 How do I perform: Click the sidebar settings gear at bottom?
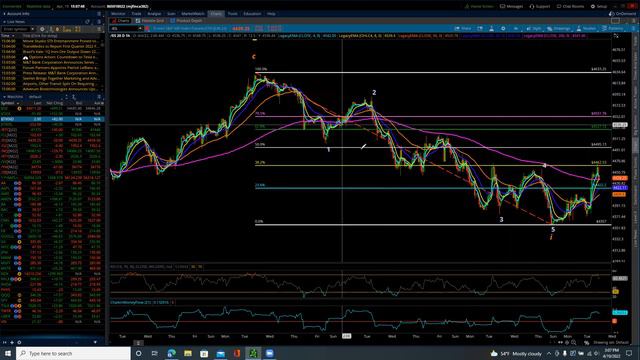pyautogui.click(x=19, y=342)
